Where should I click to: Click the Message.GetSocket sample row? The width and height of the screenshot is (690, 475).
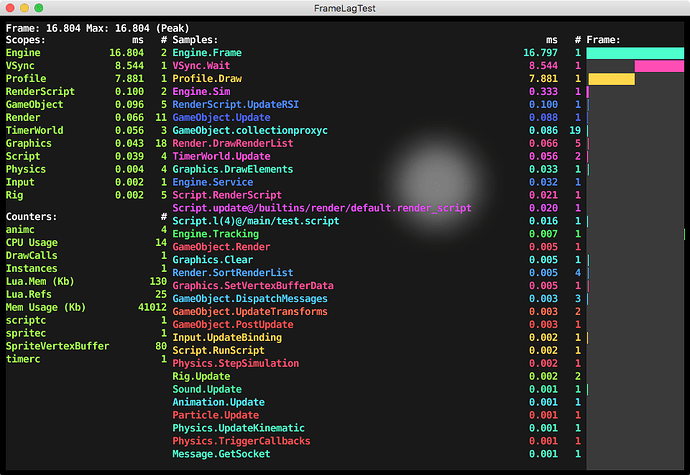(221, 455)
